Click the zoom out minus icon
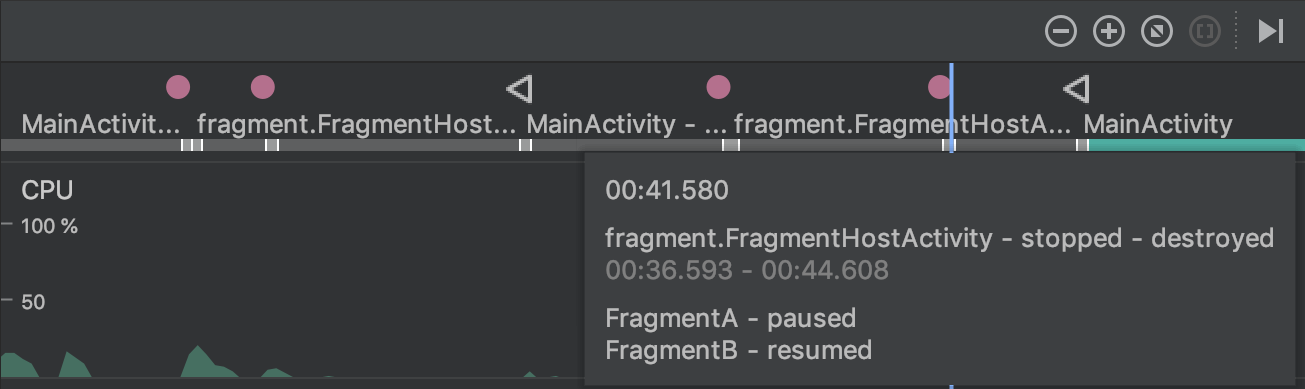The width and height of the screenshot is (1305, 389). tap(1061, 32)
